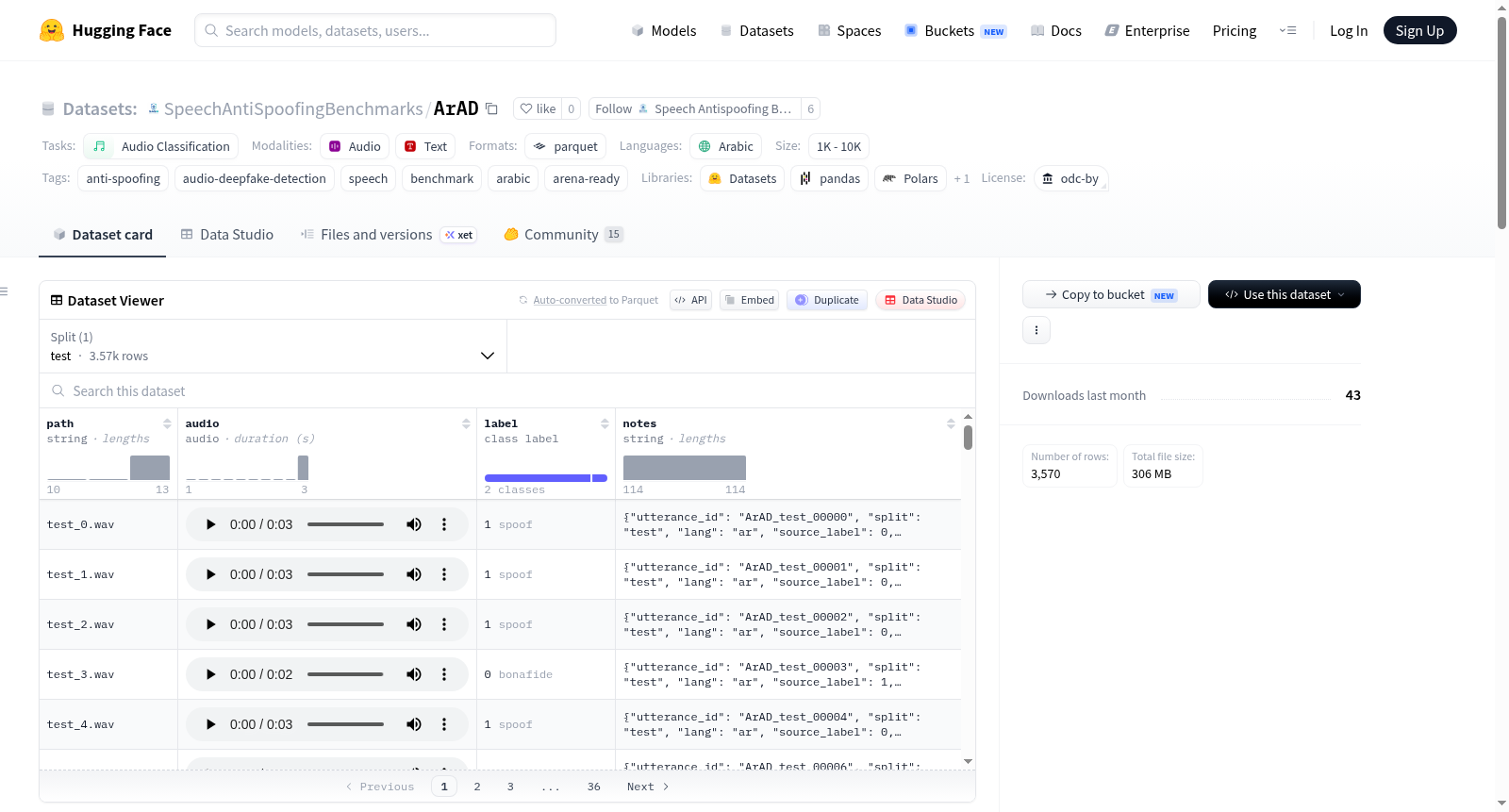1509x812 pixels.
Task: Open more options for test_3.wav audio
Action: tap(444, 674)
